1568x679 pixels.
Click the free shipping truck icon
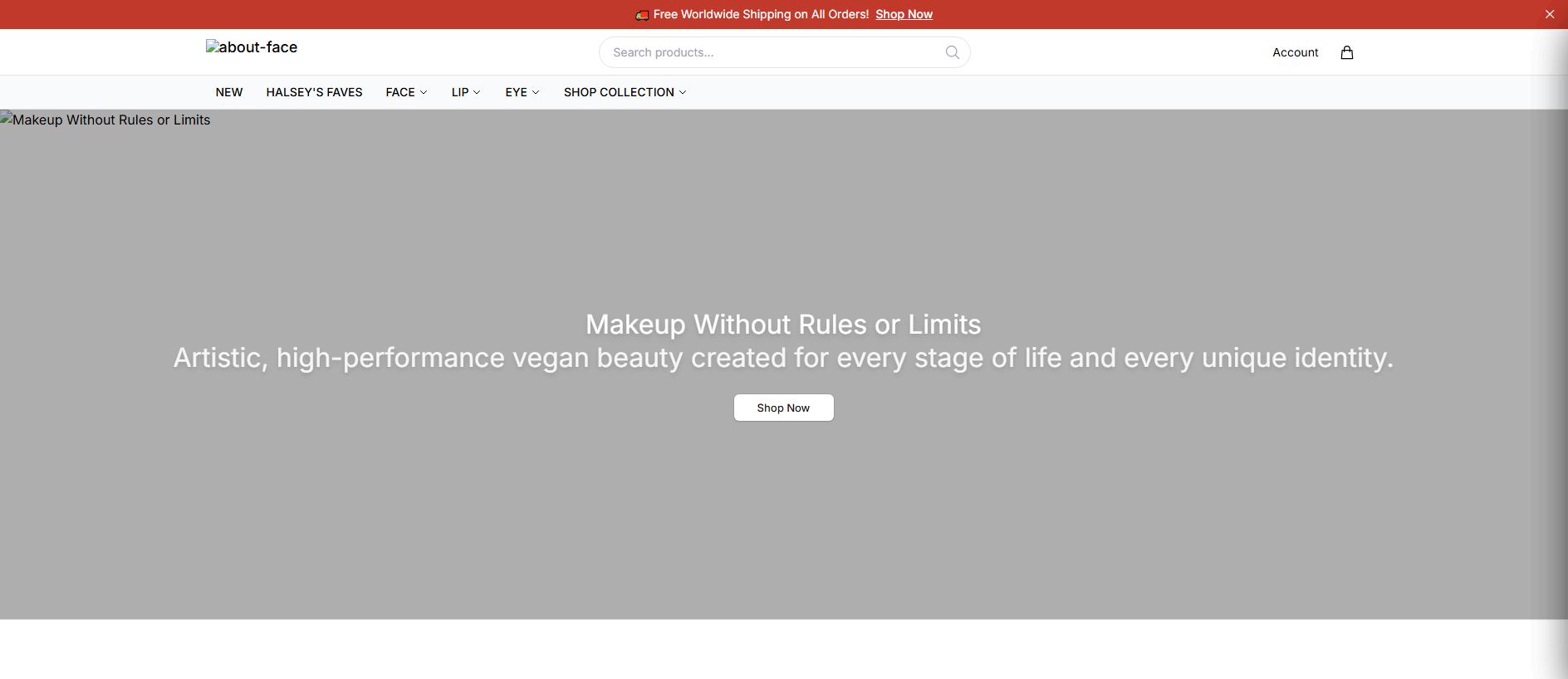tap(642, 15)
